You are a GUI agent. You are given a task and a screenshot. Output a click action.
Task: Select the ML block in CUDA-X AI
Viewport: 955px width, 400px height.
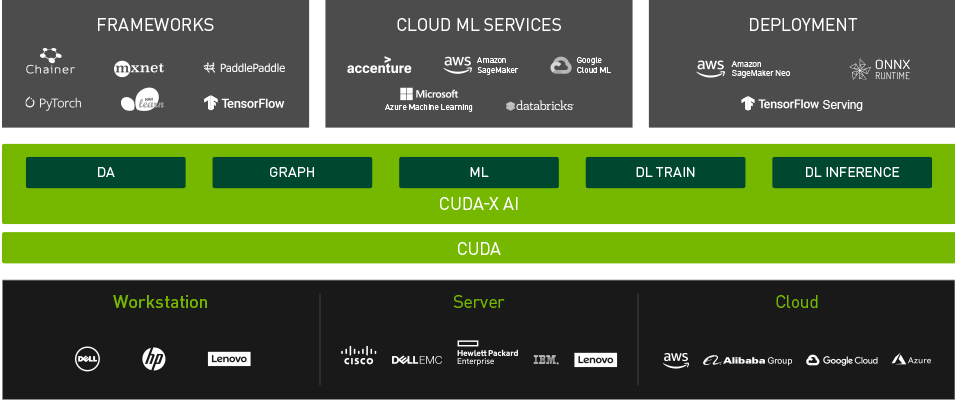tap(478, 172)
